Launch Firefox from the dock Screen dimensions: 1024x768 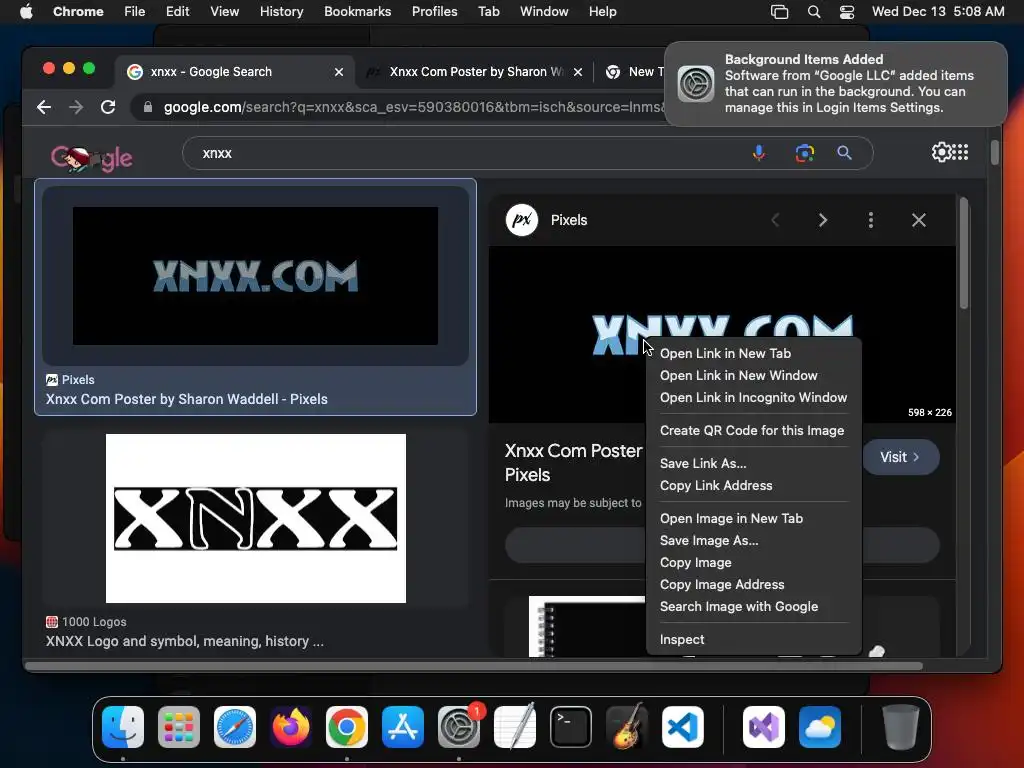tap(291, 727)
